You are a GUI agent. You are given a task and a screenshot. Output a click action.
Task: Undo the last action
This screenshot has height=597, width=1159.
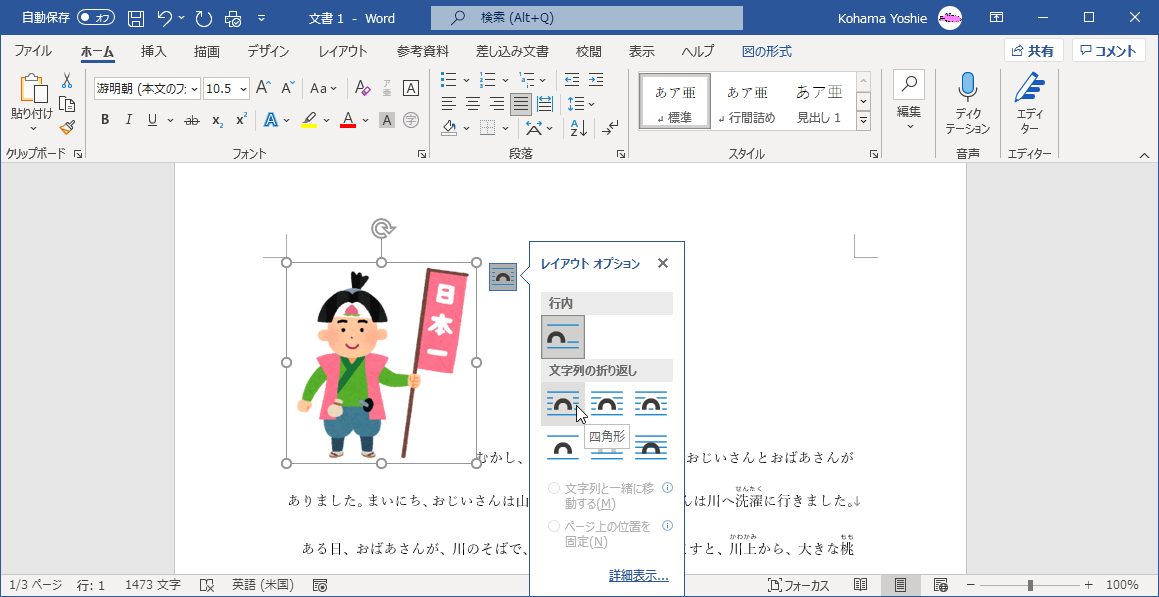click(x=166, y=18)
